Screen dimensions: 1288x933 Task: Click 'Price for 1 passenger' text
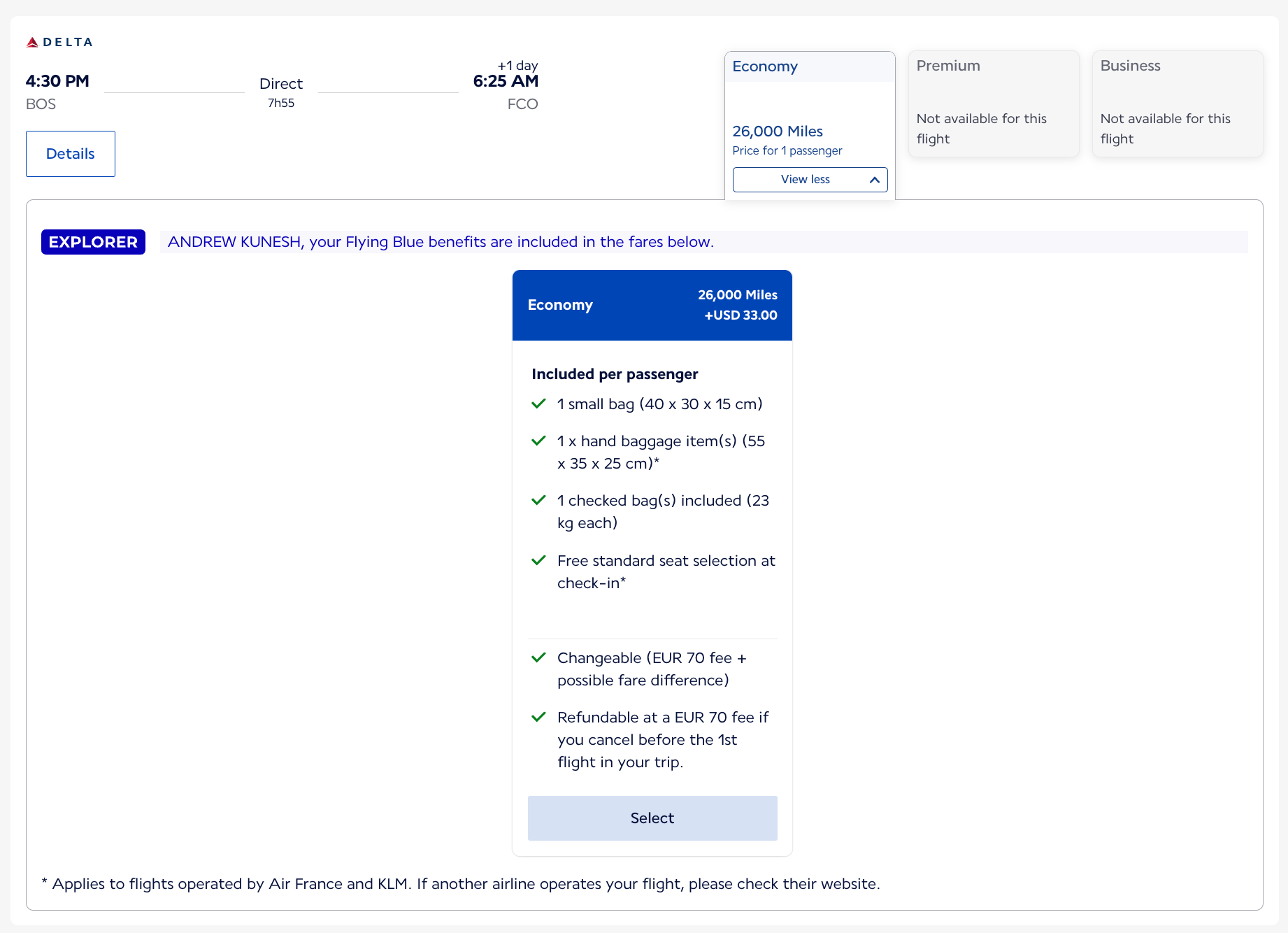787,151
